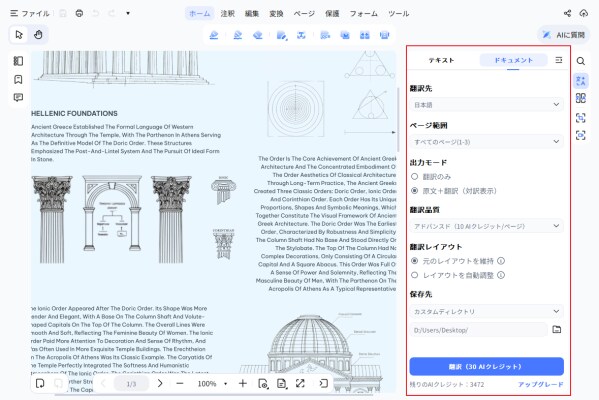Viewport: 599px width, 400px height.
Task: Open the 翻訳品質 quality dropdown
Action: point(486,226)
